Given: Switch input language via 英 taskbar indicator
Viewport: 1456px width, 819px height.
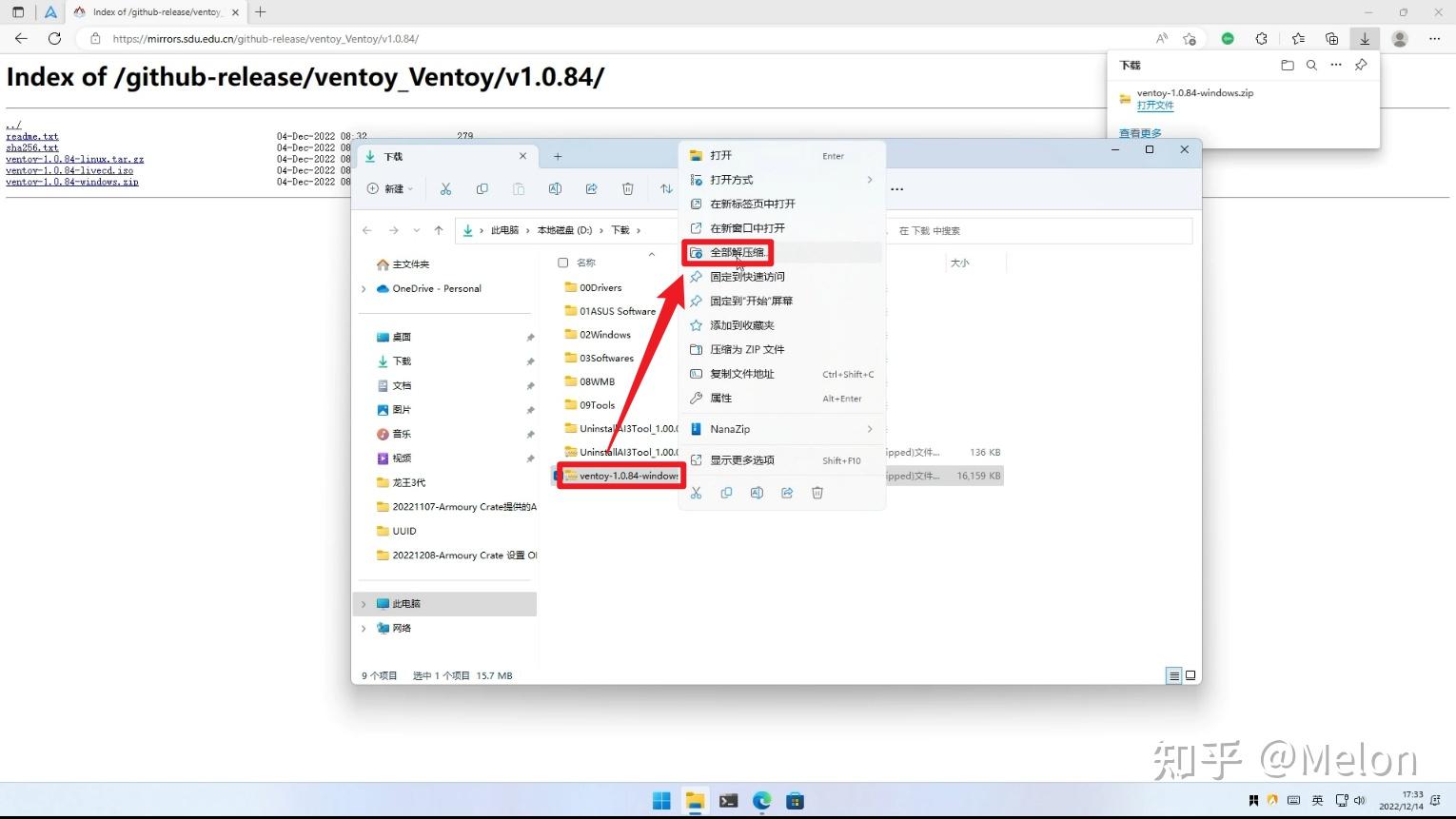Looking at the screenshot, I should pos(1317,800).
